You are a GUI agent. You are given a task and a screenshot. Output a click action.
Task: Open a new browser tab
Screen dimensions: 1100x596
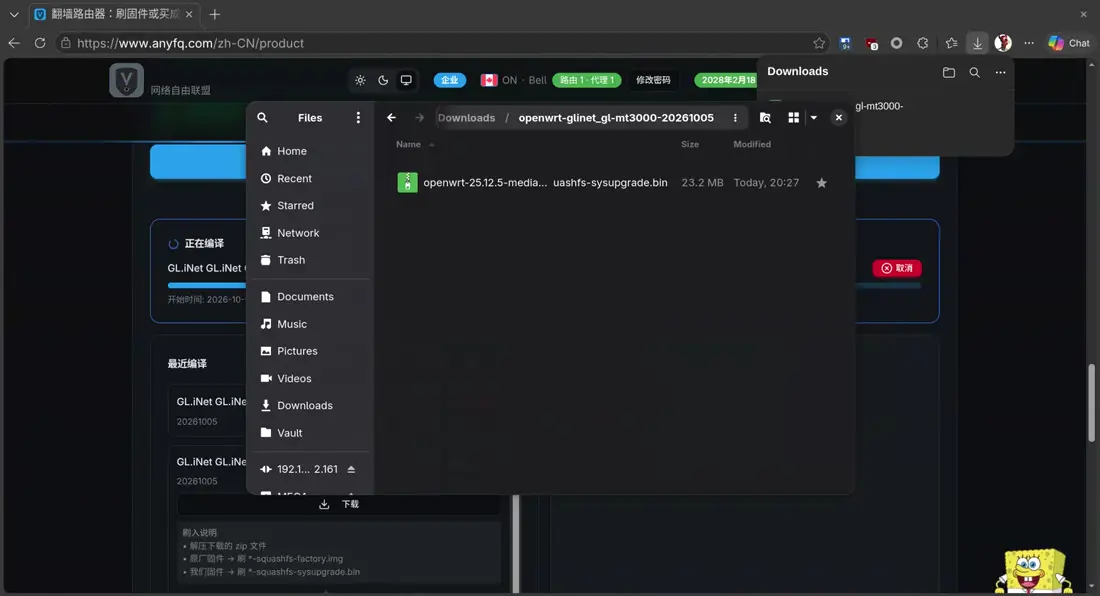pyautogui.click(x=215, y=14)
